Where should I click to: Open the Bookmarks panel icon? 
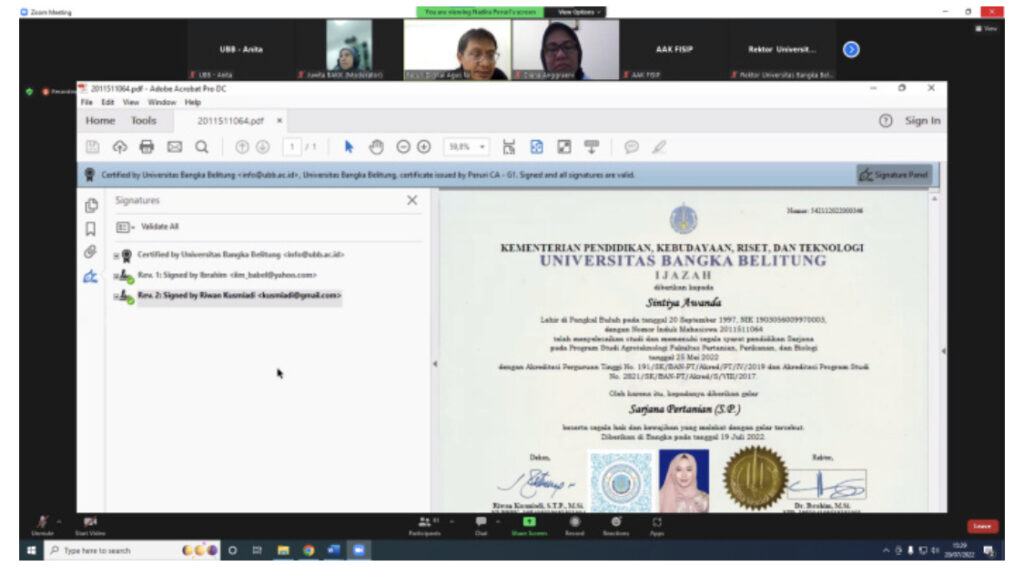(x=91, y=229)
